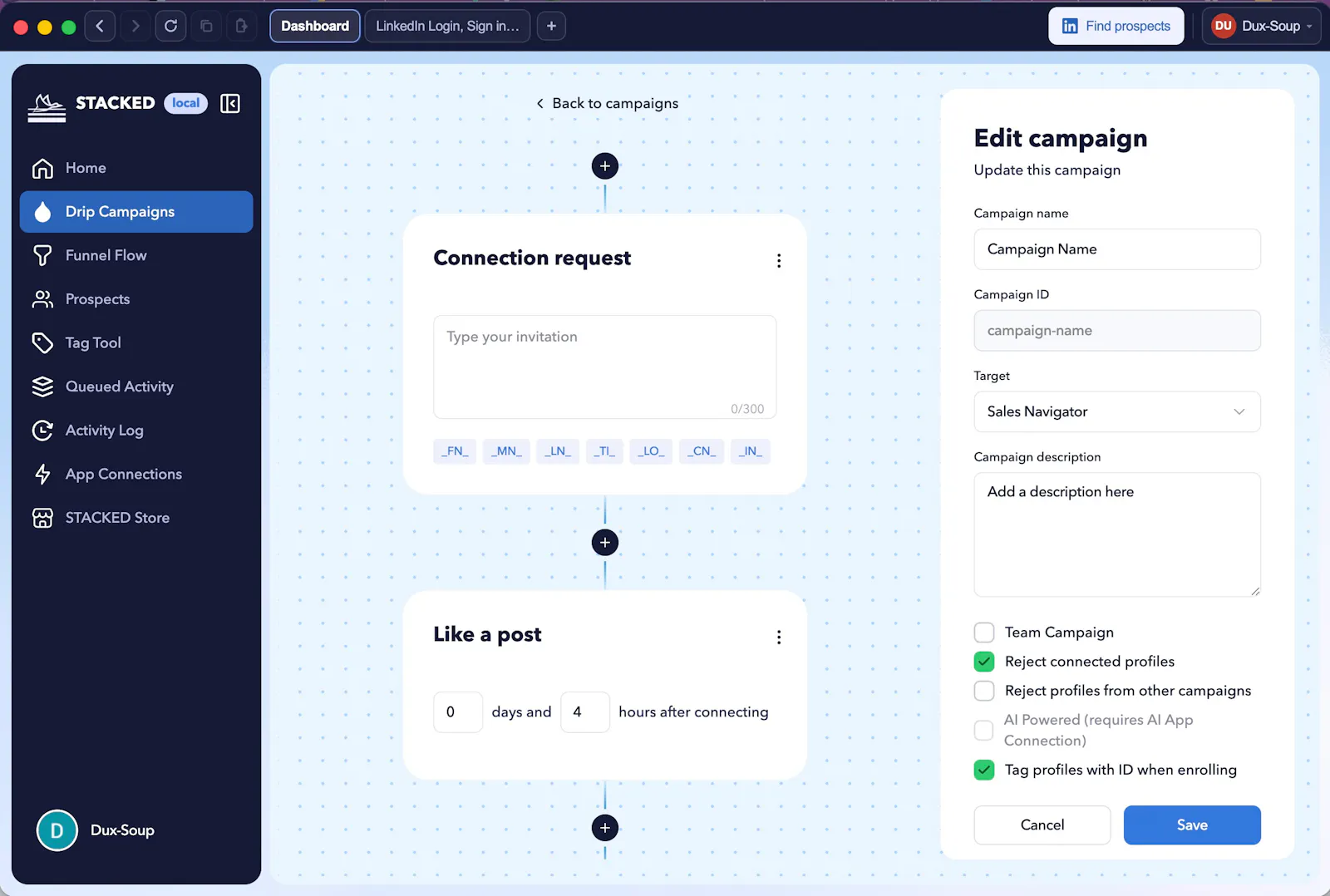Reload the page with the refresh icon

[170, 26]
